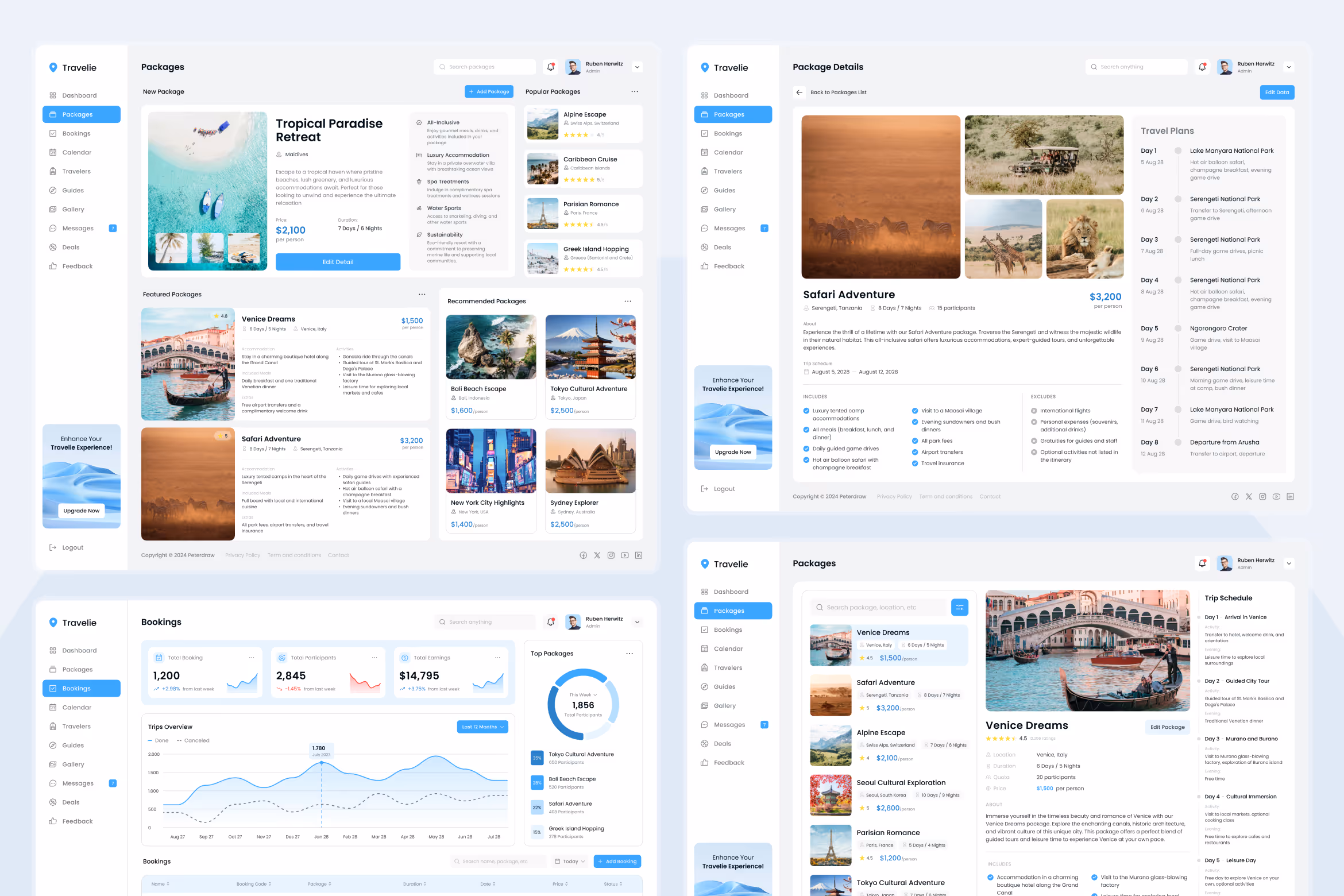Screen dimensions: 1344x896
Task: Click the notification bell in Packages header
Action: (550, 67)
